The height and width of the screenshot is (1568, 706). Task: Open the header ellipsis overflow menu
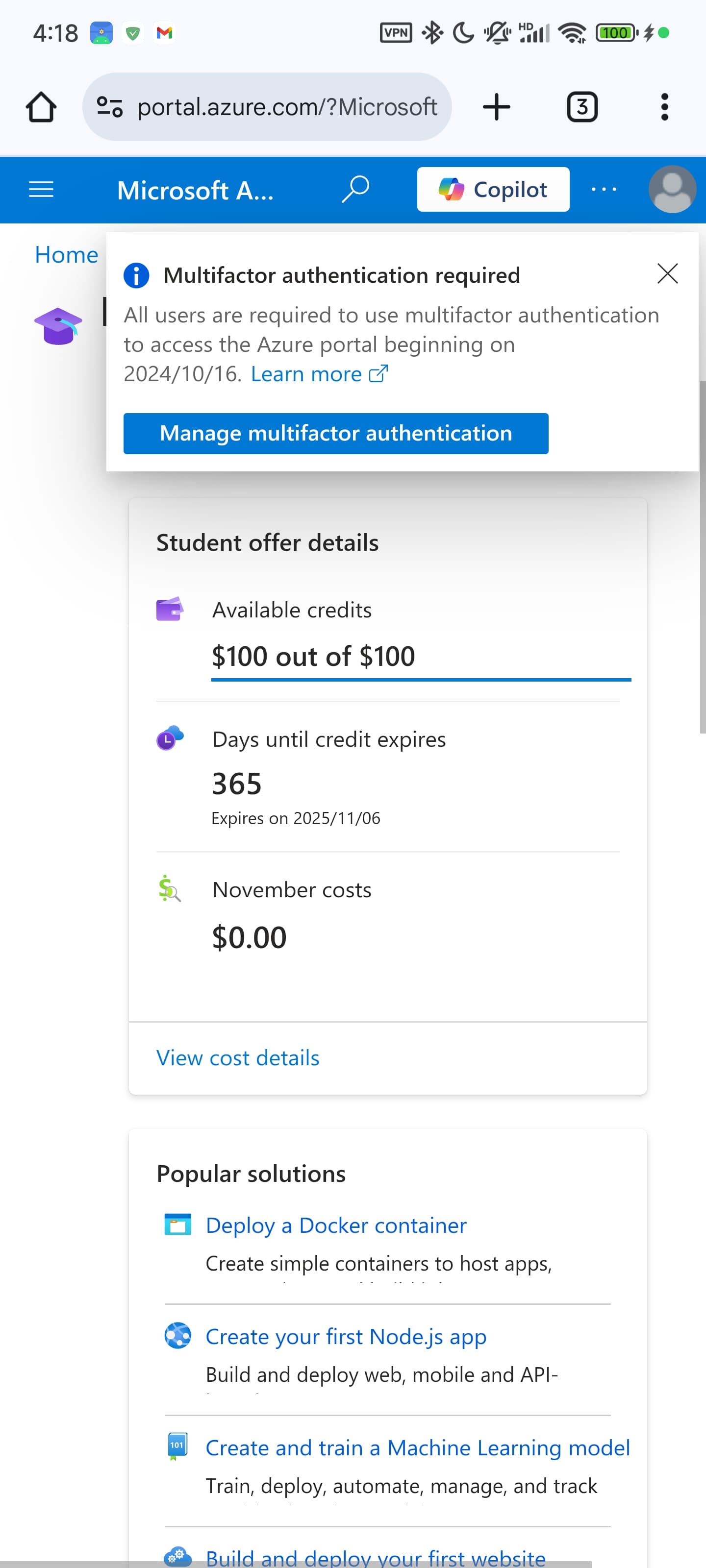(604, 189)
